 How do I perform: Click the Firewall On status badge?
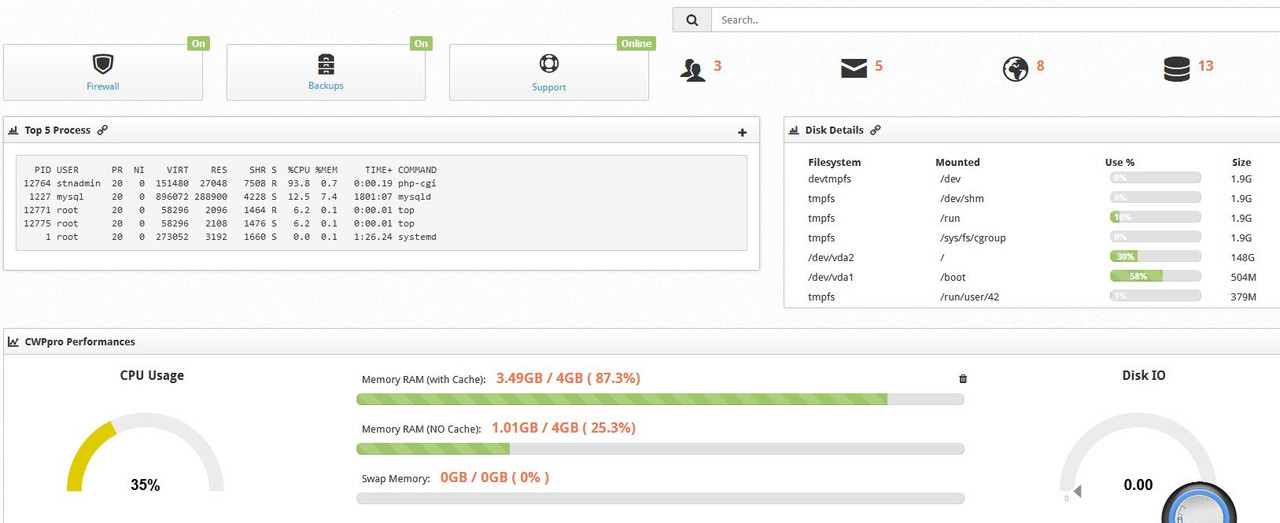point(198,44)
